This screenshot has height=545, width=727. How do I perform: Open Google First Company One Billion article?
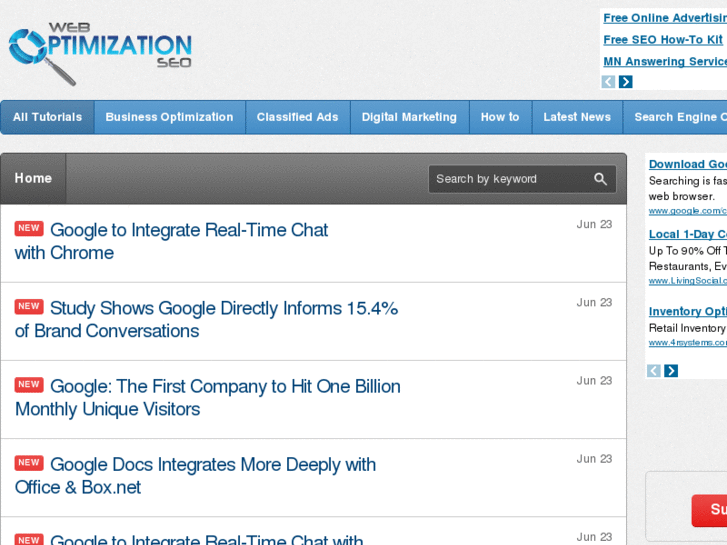[208, 398]
